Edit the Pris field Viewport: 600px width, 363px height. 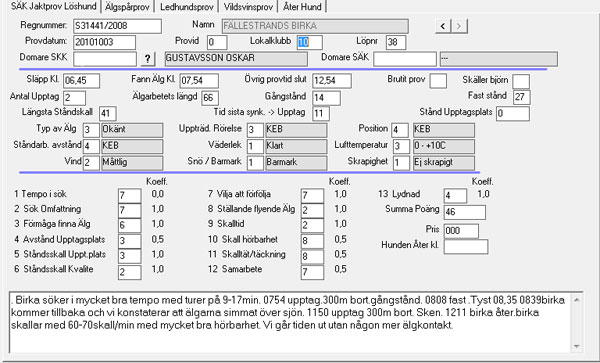click(461, 231)
